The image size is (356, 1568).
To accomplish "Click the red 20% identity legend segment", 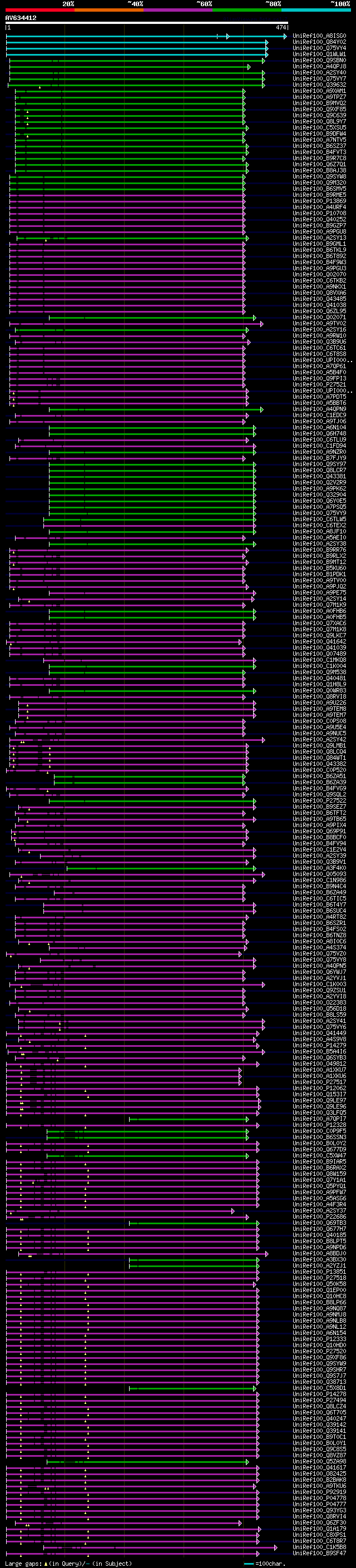I will [x=39, y=10].
